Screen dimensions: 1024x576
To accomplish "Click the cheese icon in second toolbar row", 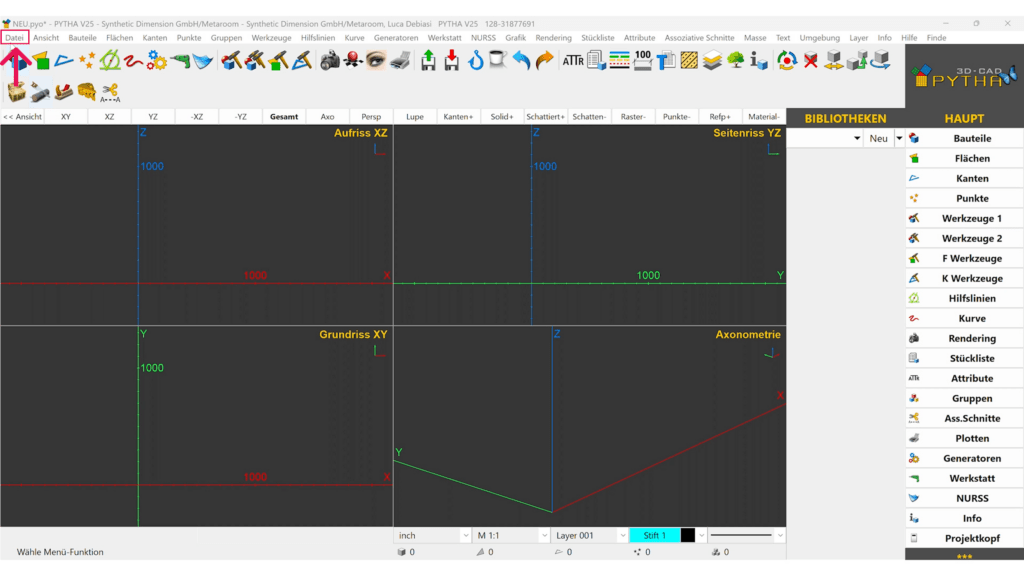I will coord(86,91).
